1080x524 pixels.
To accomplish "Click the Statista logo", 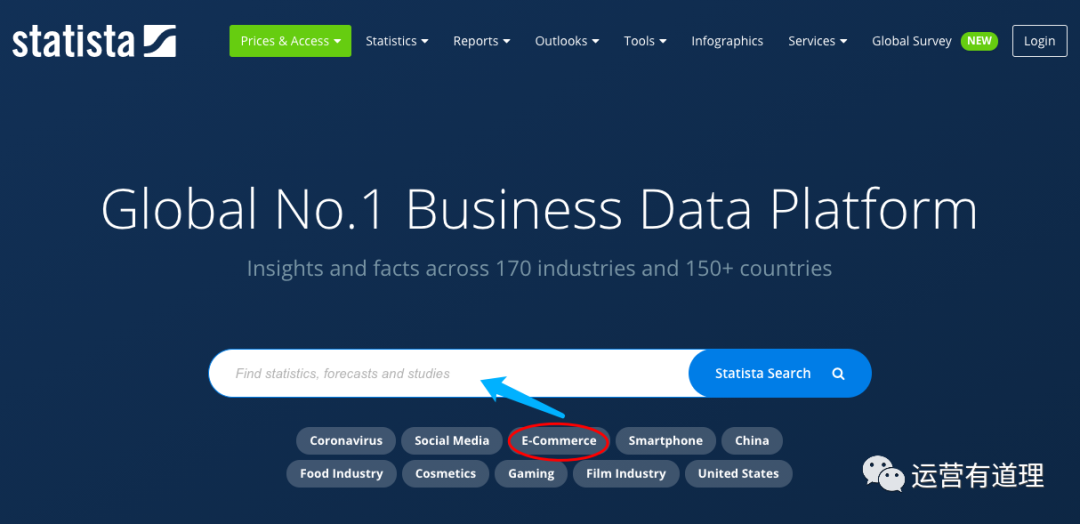I will pos(94,41).
